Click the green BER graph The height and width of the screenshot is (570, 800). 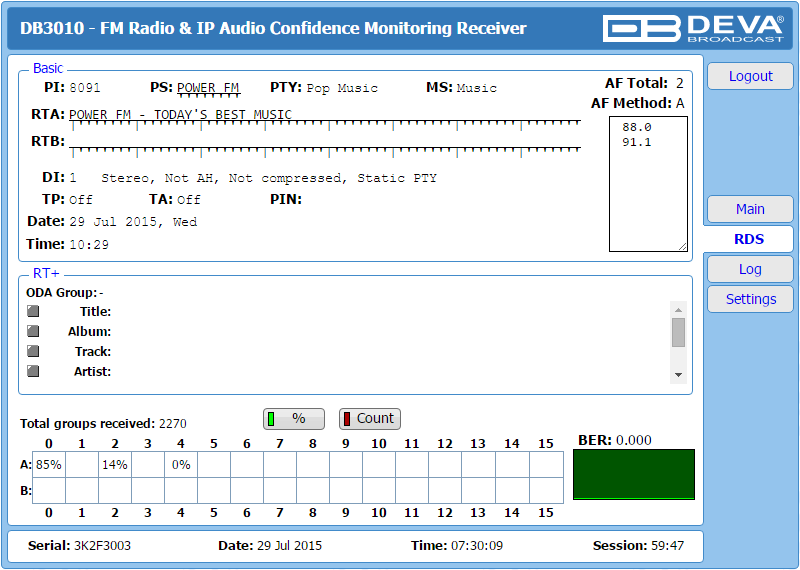pyautogui.click(x=633, y=474)
